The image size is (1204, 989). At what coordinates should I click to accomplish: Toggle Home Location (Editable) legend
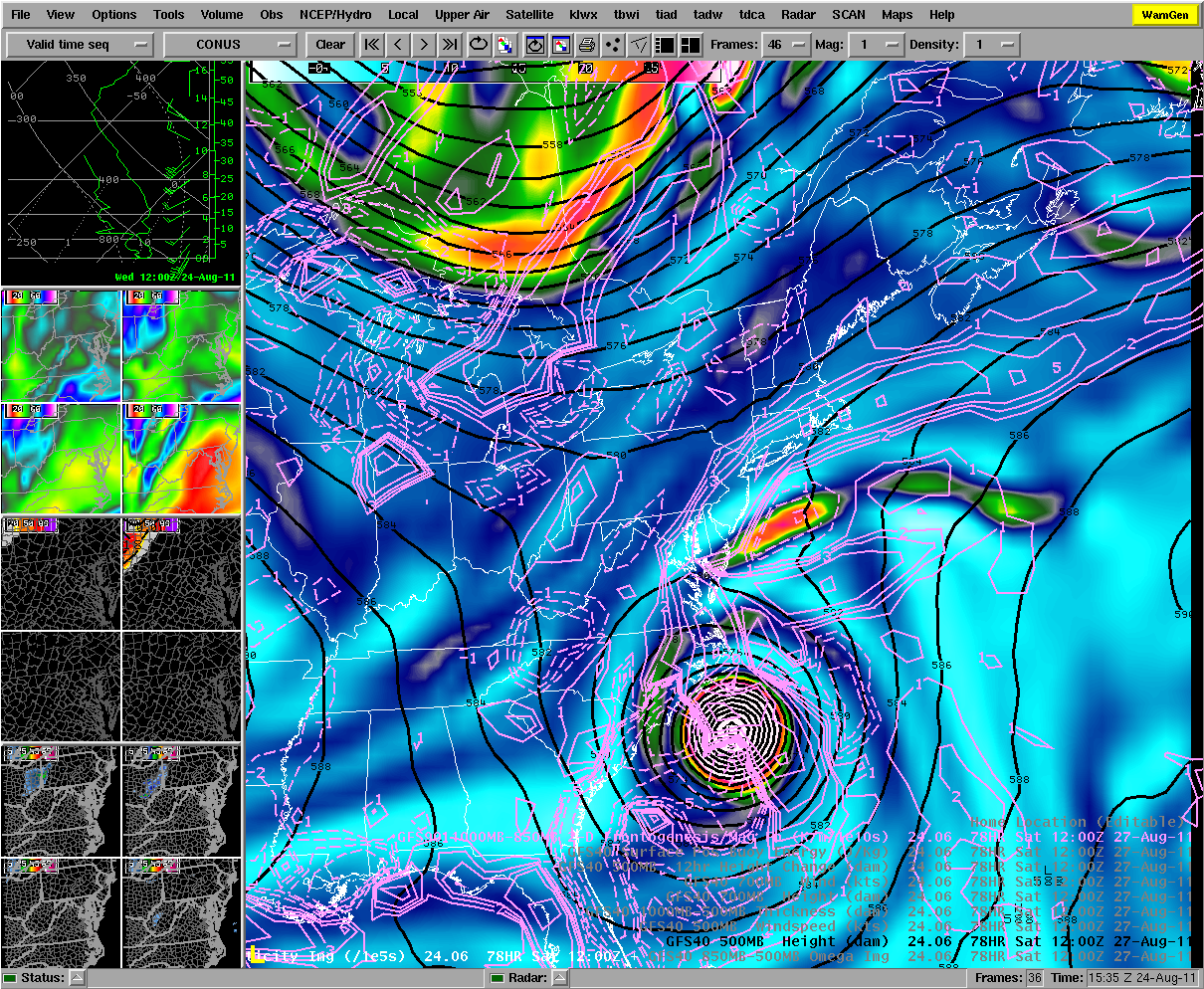coord(1081,822)
